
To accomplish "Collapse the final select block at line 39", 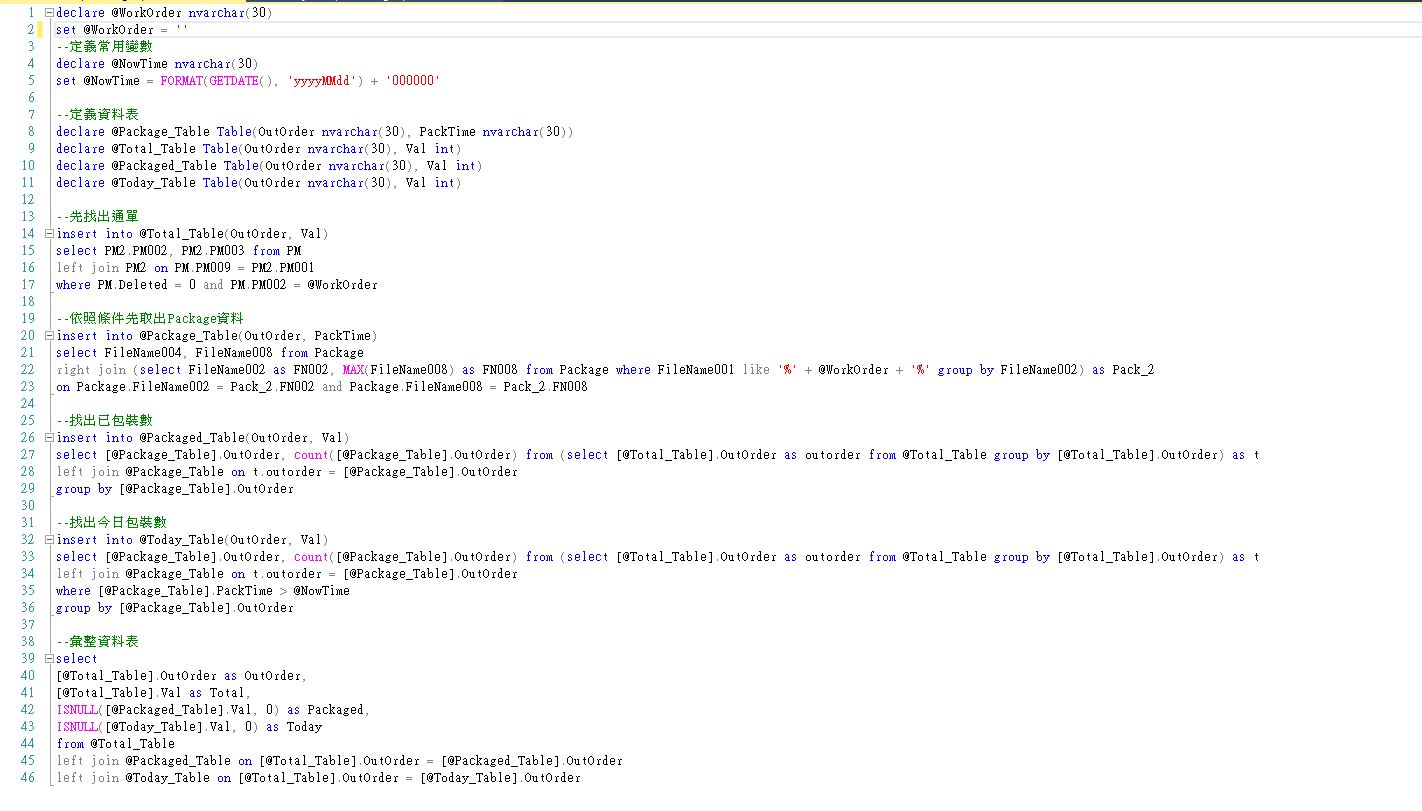I will click(49, 659).
